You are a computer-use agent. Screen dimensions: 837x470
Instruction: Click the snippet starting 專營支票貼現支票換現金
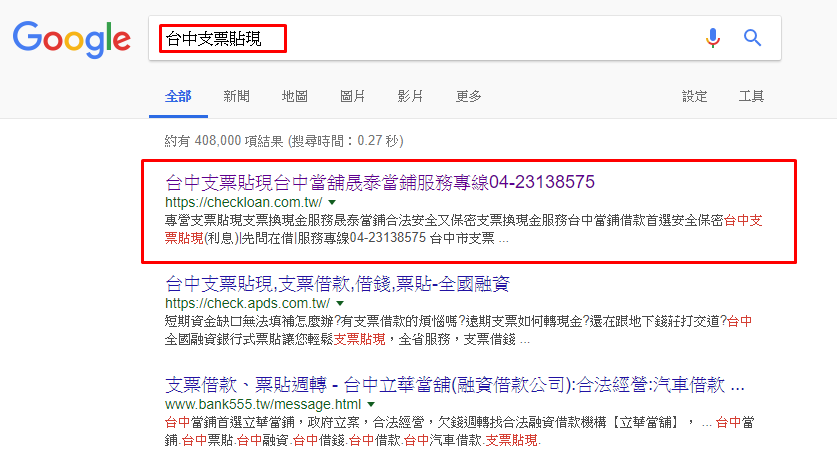[x=463, y=229]
